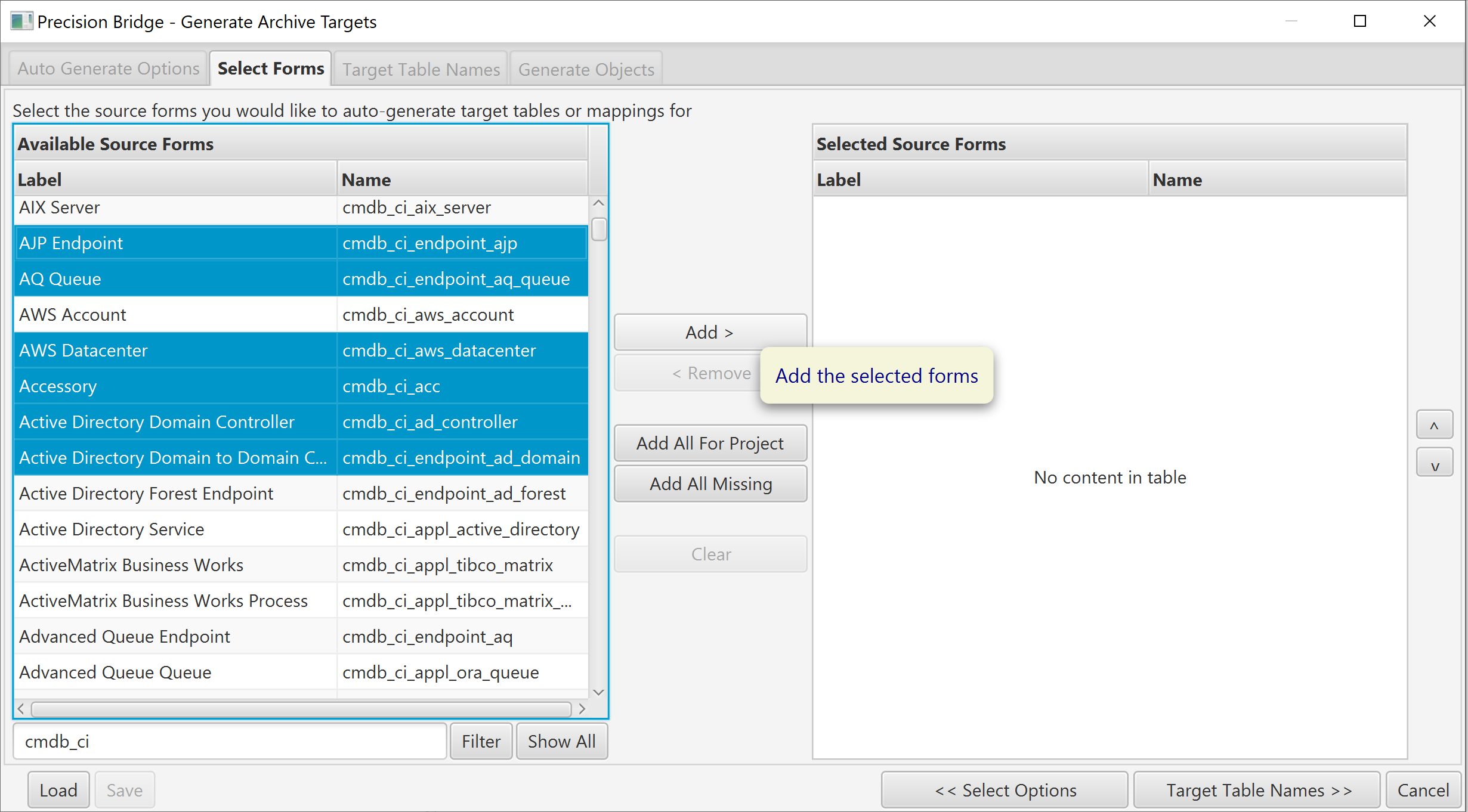1468x812 pixels.
Task: Click the cmdb_ci_appl_active_directory name cell
Action: pyautogui.click(x=463, y=529)
